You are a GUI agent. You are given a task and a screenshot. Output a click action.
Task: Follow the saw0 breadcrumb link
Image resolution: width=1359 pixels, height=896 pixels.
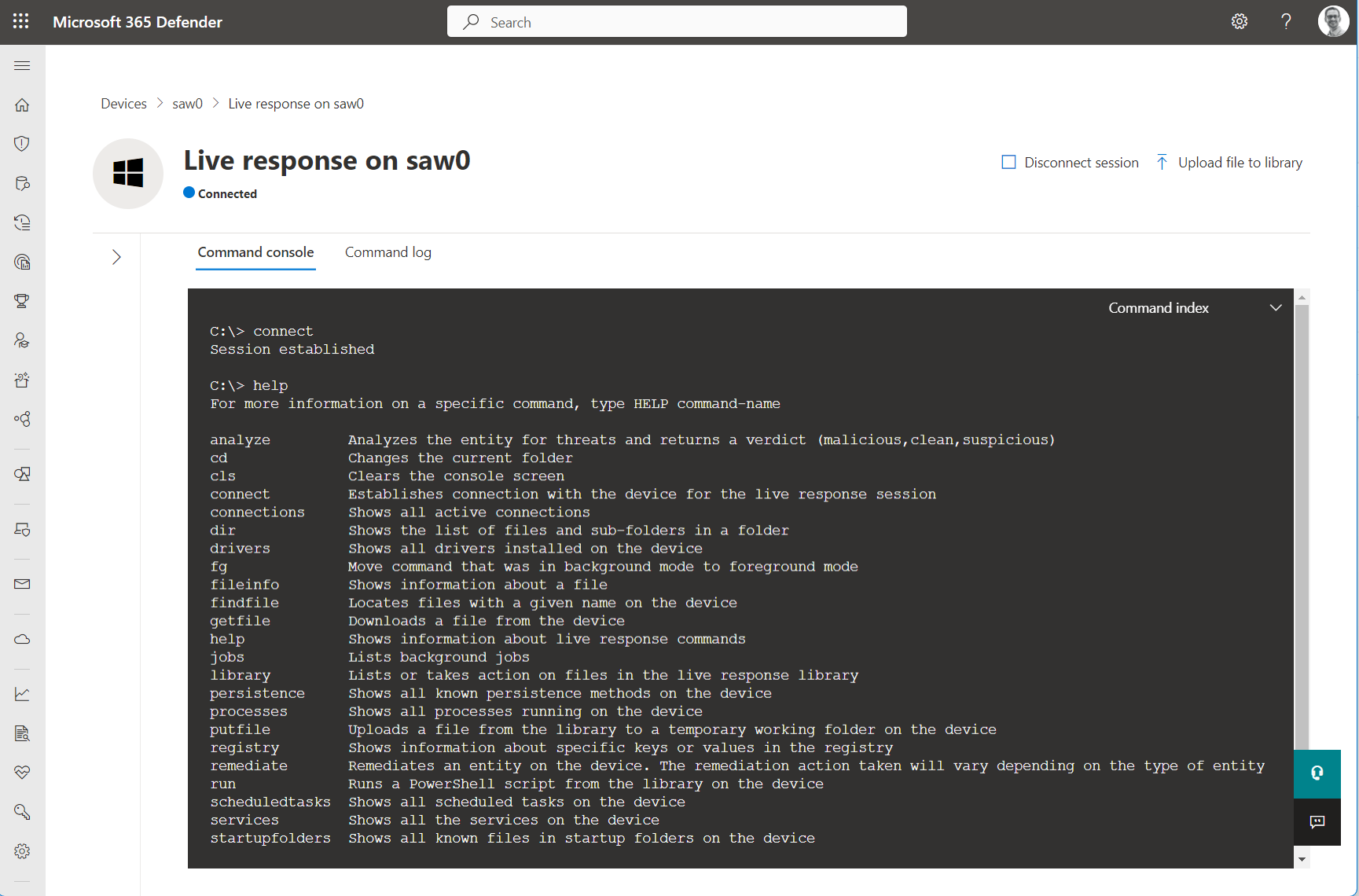[x=188, y=104]
